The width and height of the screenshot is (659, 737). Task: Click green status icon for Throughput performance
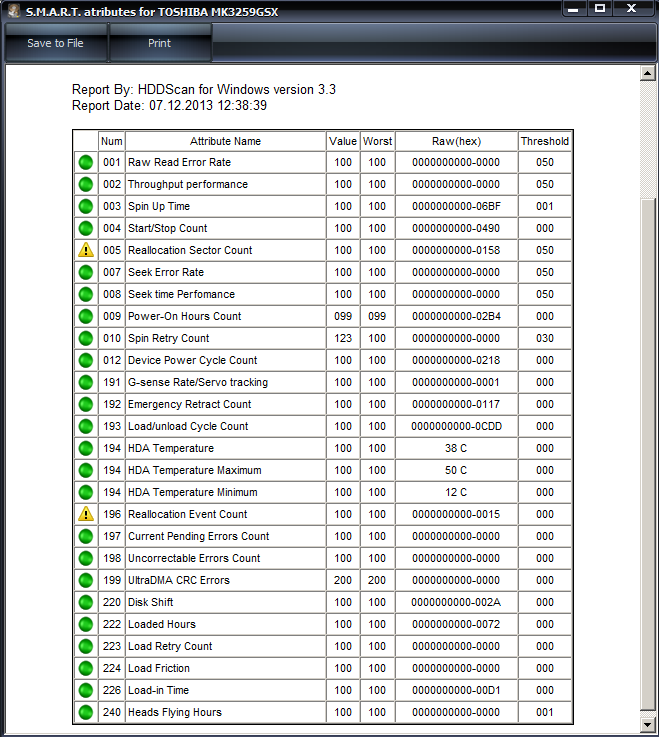86,184
